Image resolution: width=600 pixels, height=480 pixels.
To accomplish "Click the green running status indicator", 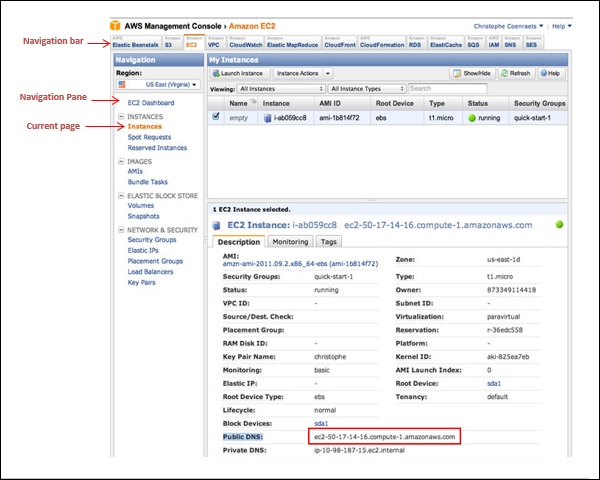I will pos(473,117).
